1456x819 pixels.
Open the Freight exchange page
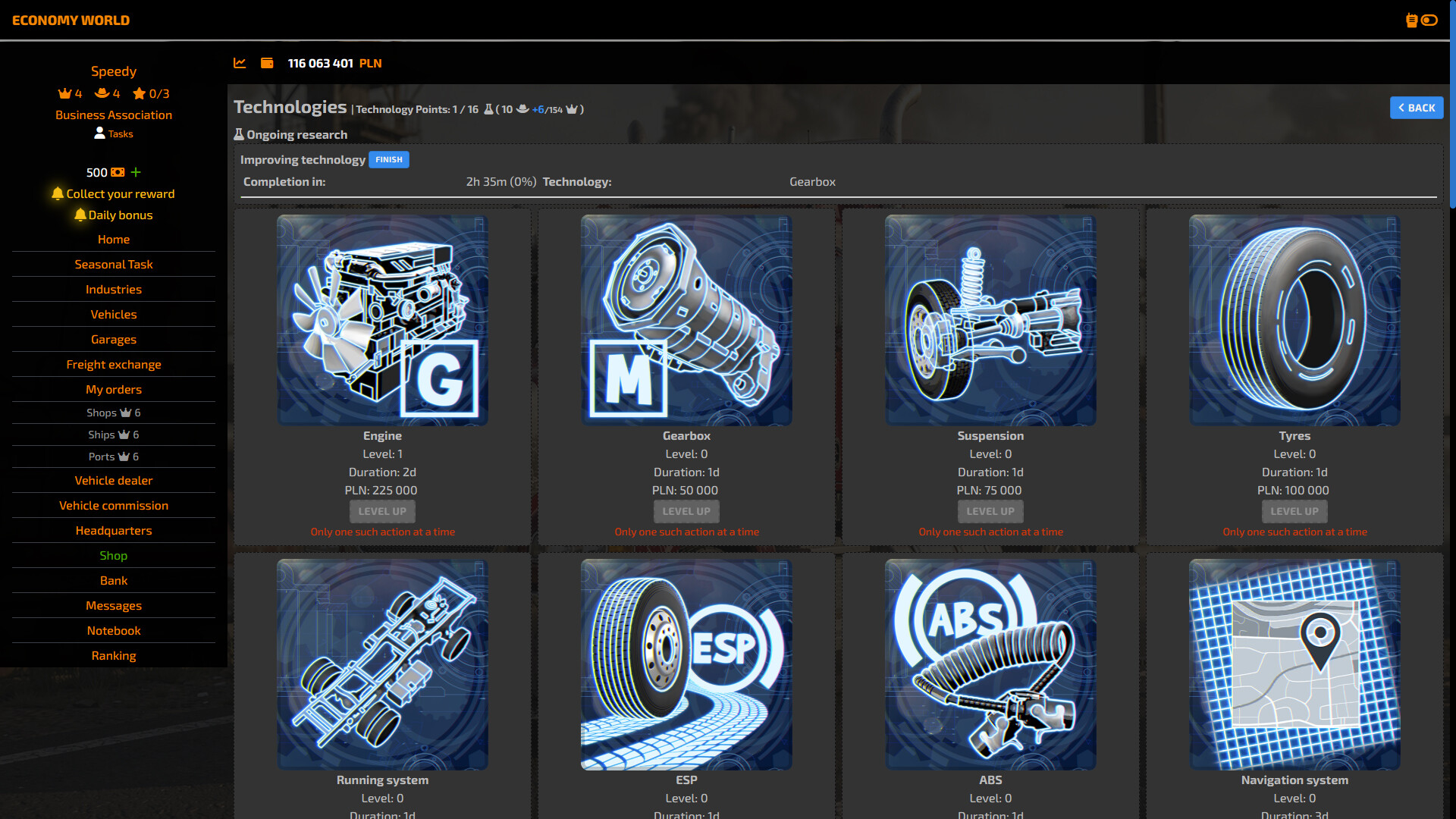point(114,364)
